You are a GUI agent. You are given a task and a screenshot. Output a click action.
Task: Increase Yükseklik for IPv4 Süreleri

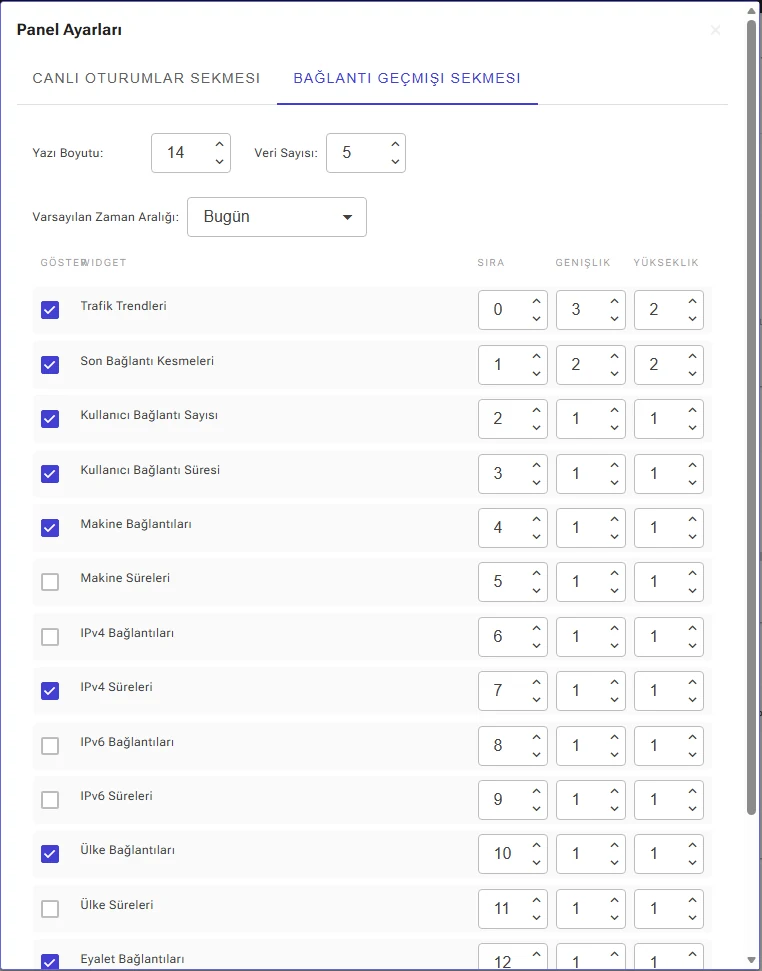[x=693, y=682]
